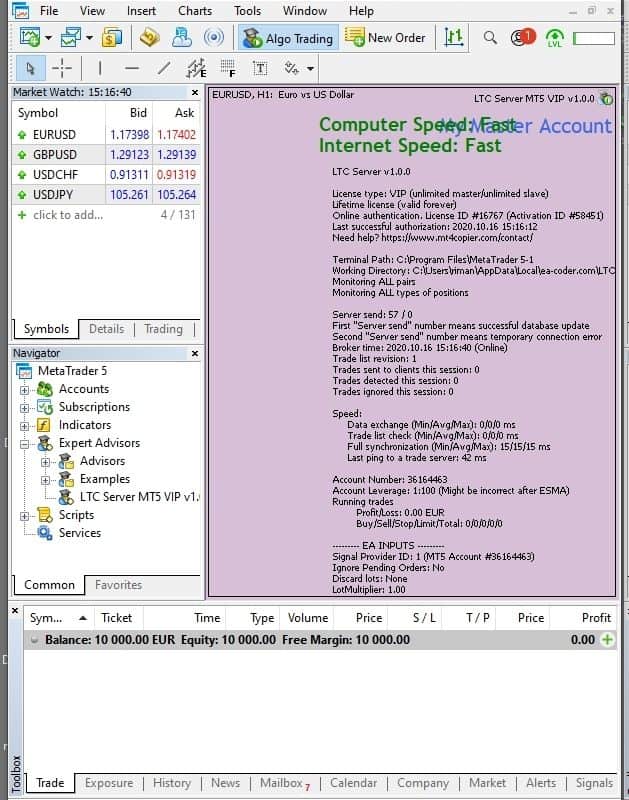Select the vertical line drawing tool
This screenshot has height=800, width=629.
pyautogui.click(x=99, y=68)
